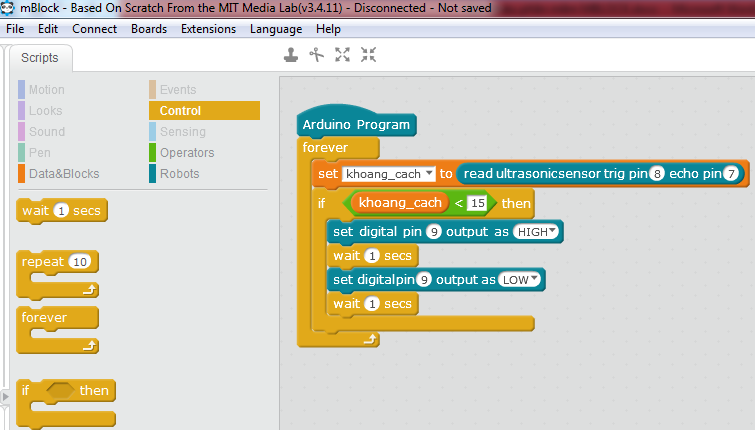Image resolution: width=755 pixels, height=430 pixels.
Task: Click the threshold value 15 field
Action: point(476,203)
